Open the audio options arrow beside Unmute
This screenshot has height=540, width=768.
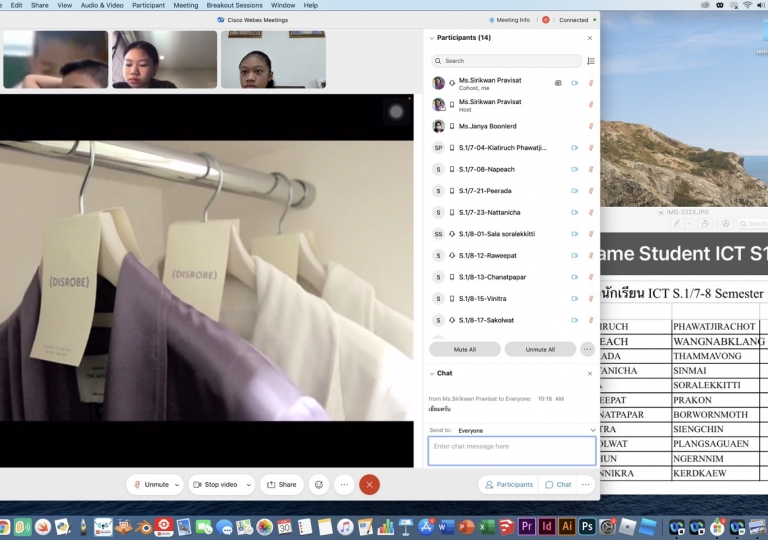pyautogui.click(x=177, y=485)
